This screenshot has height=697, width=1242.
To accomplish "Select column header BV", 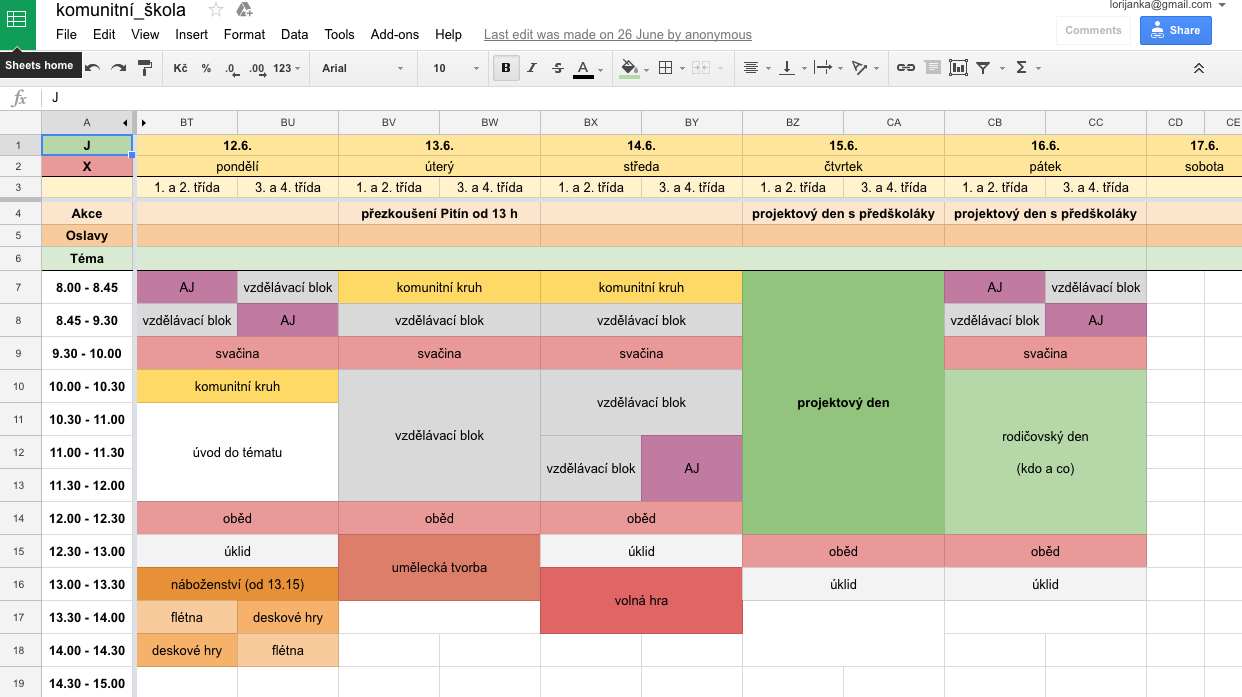I will [x=389, y=122].
